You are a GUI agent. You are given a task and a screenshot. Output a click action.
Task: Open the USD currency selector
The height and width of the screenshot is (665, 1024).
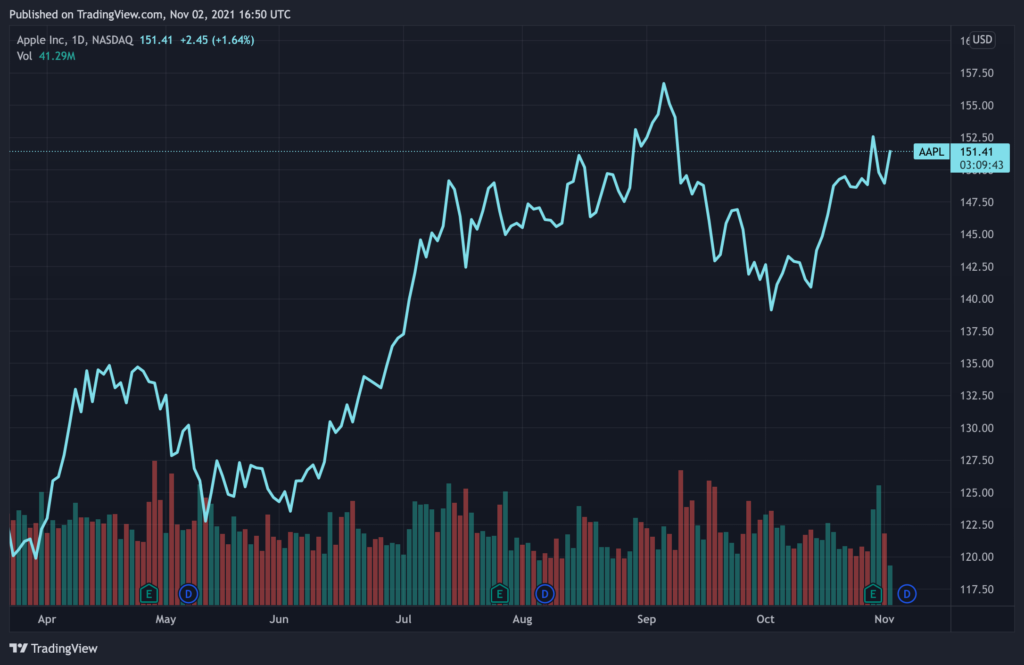click(982, 40)
